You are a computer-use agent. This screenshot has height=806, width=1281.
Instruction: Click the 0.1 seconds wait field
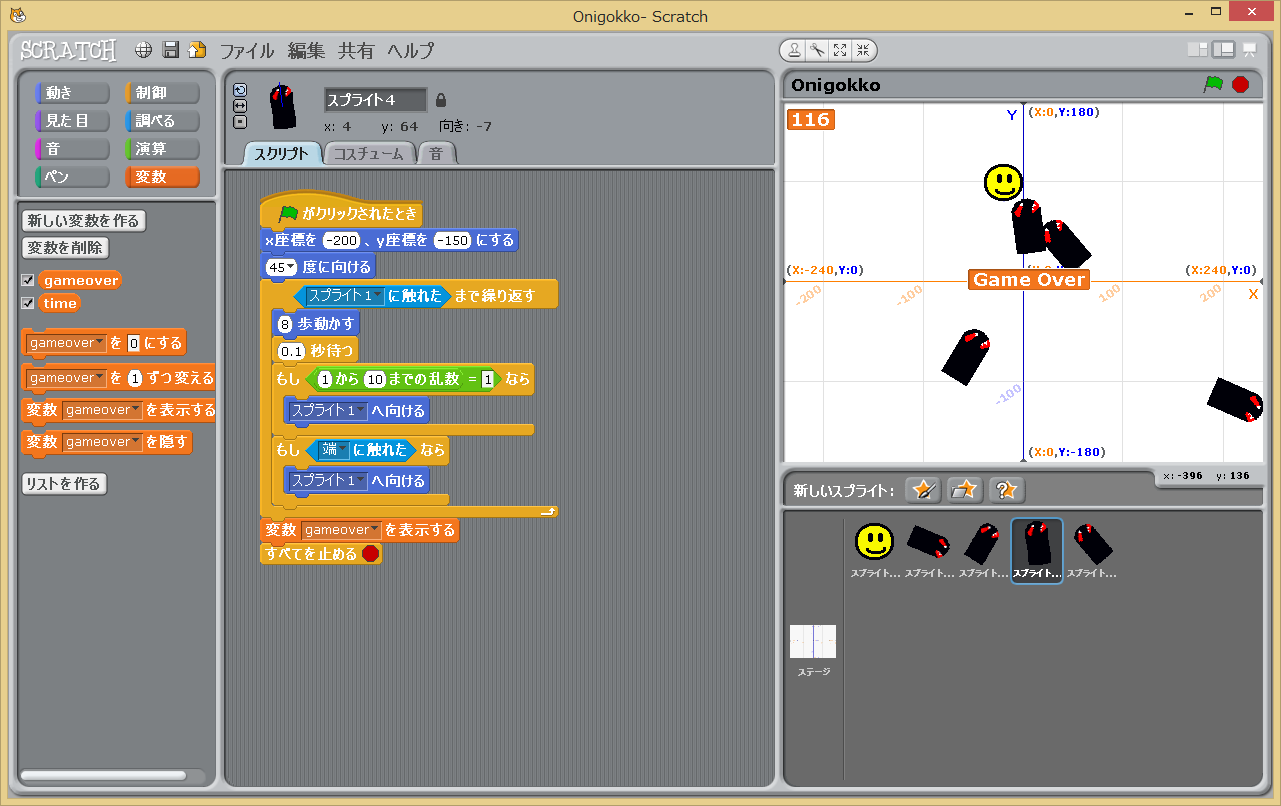[x=291, y=351]
